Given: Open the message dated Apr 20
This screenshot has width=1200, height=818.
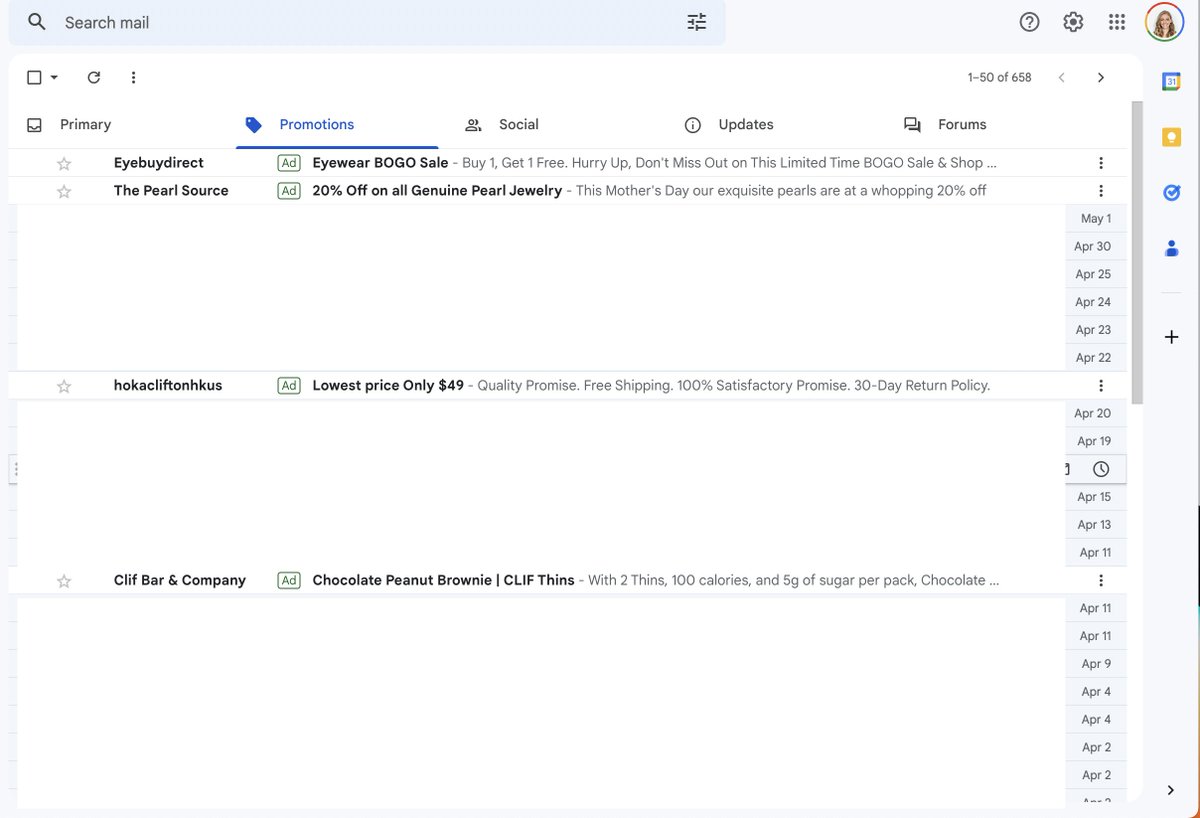Looking at the screenshot, I should pyautogui.click(x=1093, y=414).
